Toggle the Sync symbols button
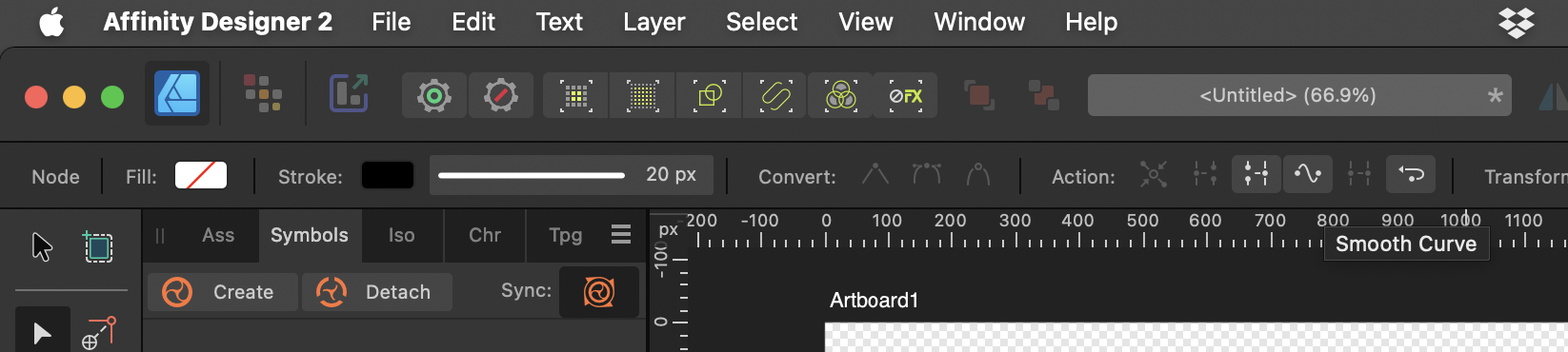1568x352 pixels. click(598, 292)
